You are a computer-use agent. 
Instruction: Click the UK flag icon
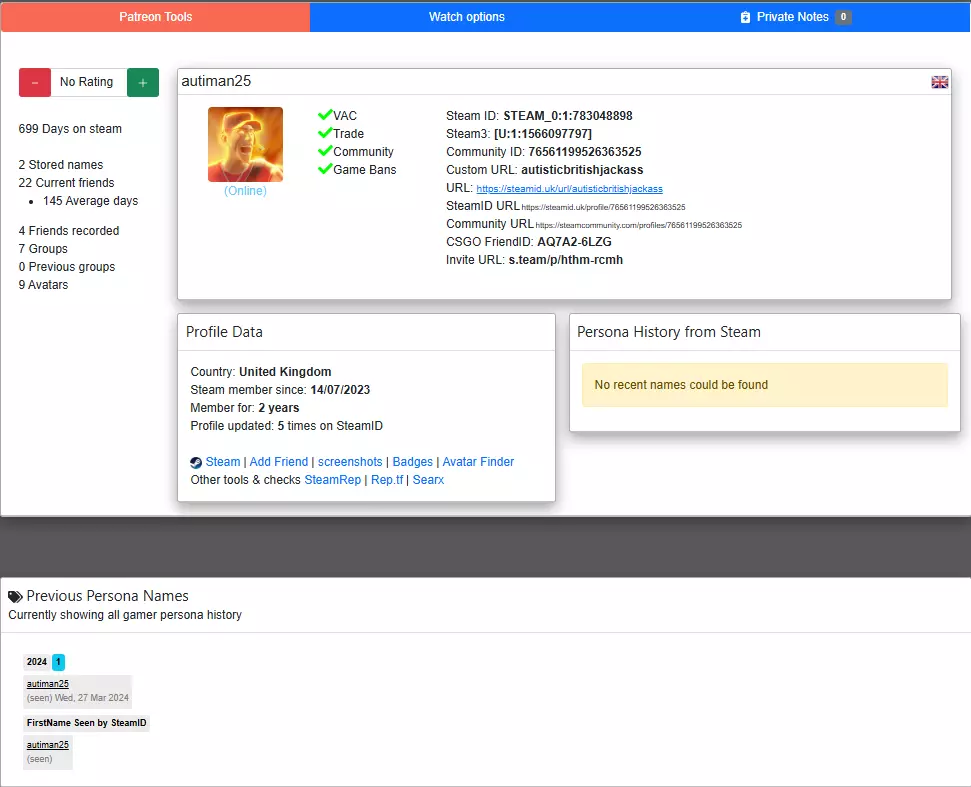click(x=939, y=82)
